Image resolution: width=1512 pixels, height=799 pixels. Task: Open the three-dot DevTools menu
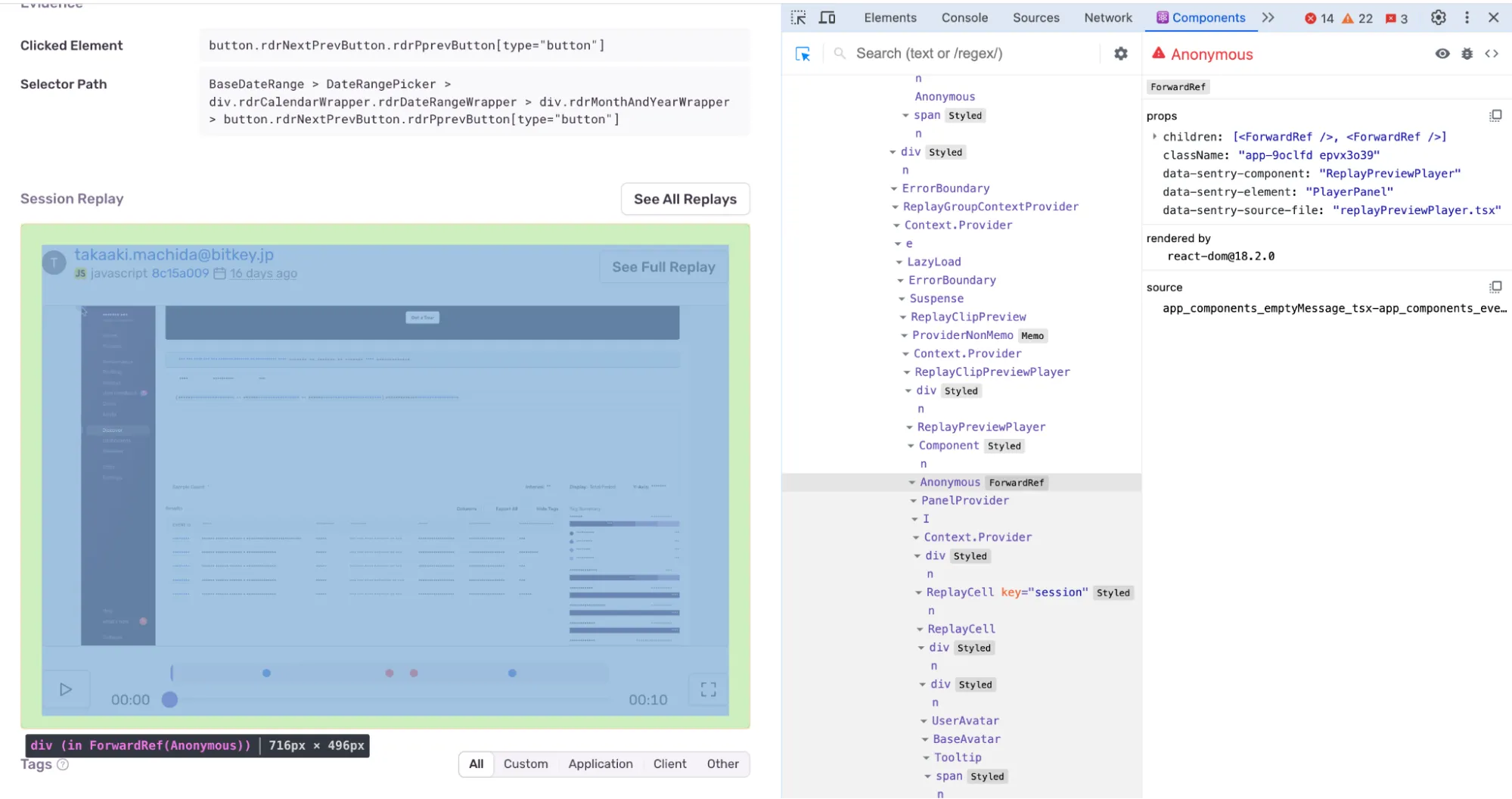(x=1467, y=17)
